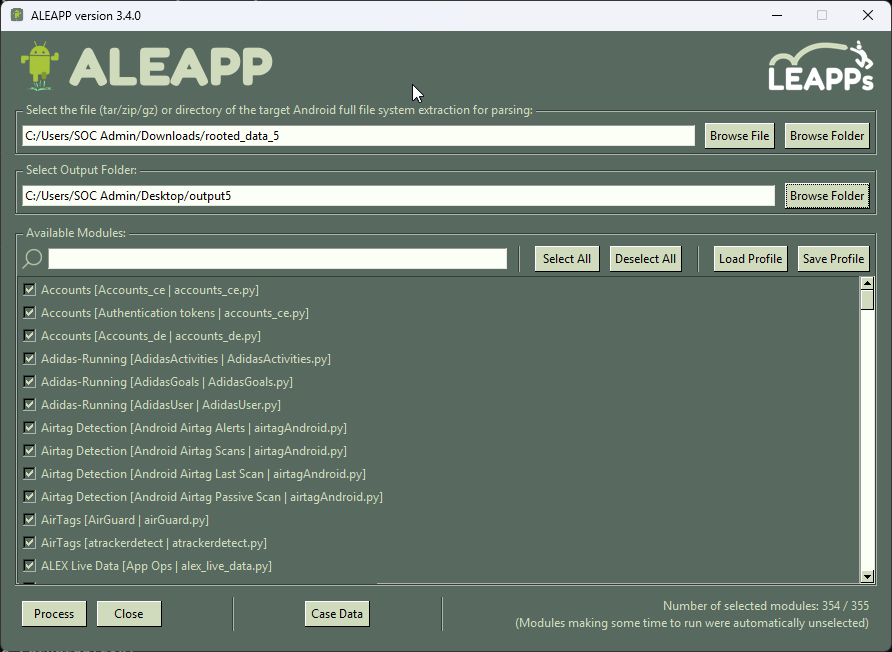Load a saved module profile

coord(750,258)
